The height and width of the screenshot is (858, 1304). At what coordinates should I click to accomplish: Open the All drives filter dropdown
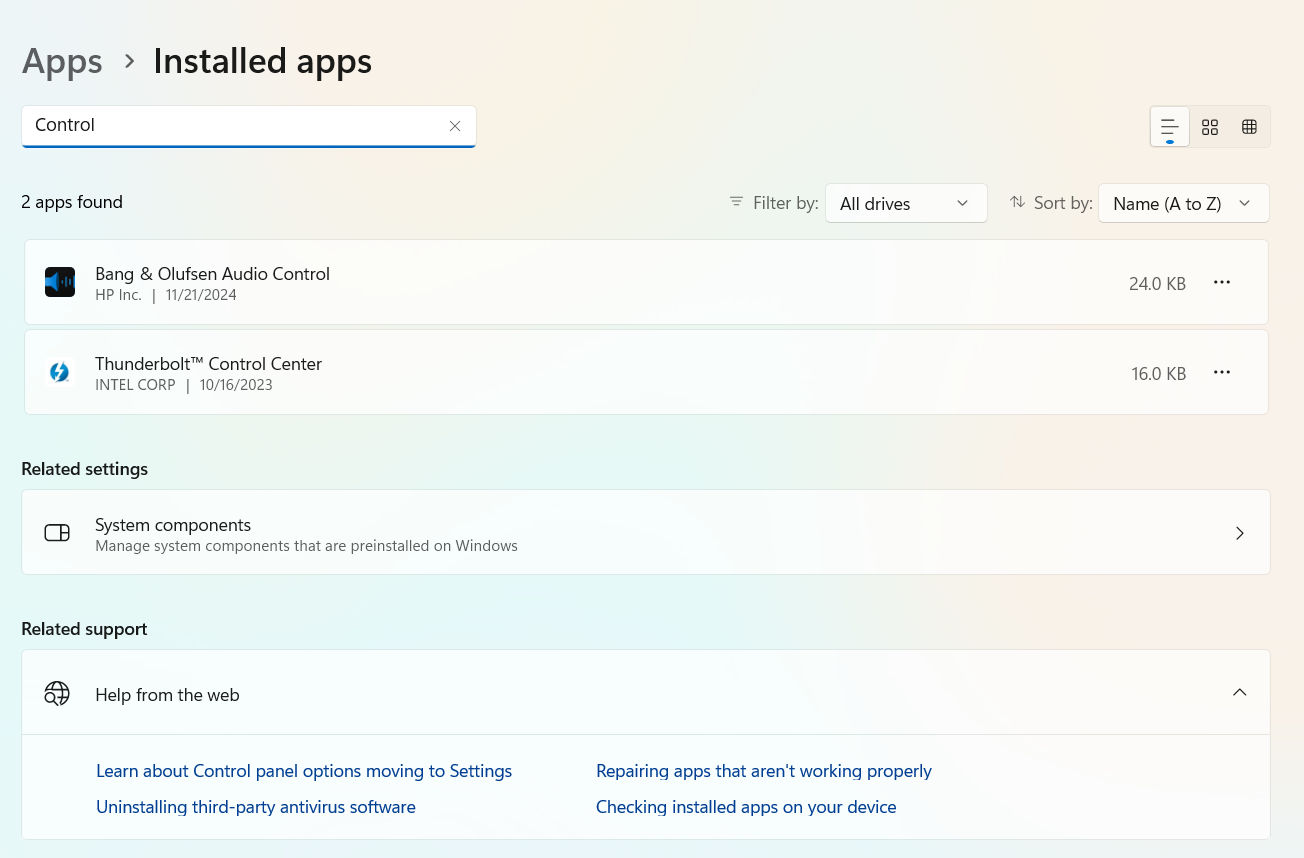pos(906,203)
